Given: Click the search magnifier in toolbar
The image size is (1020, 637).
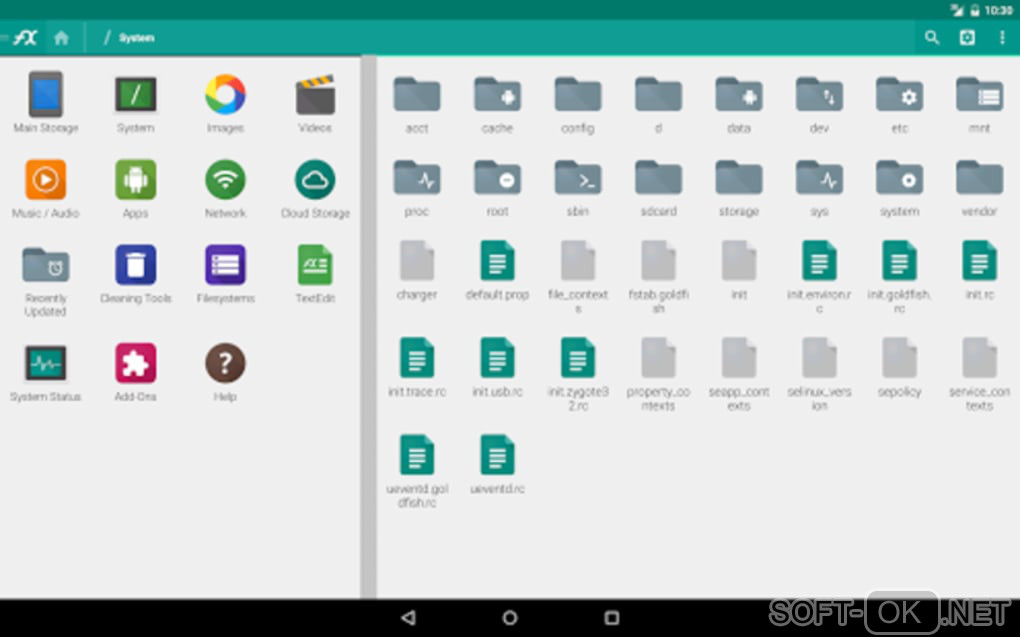Looking at the screenshot, I should (x=932, y=38).
